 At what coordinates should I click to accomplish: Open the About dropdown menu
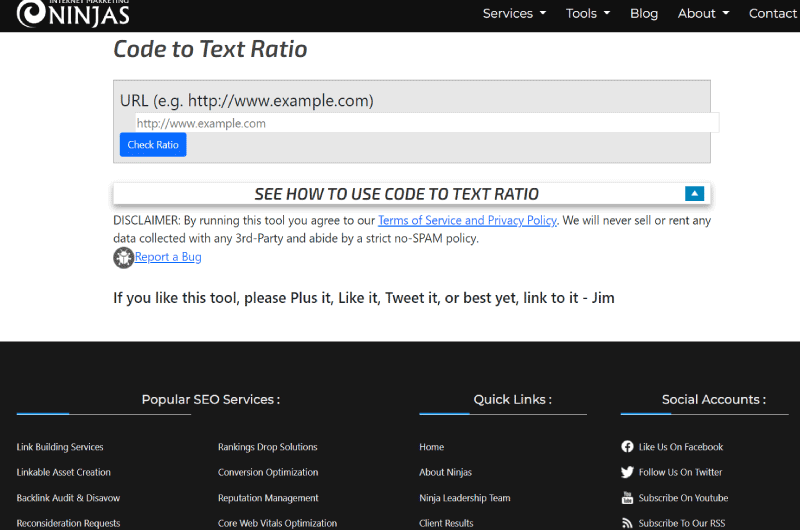(x=703, y=13)
